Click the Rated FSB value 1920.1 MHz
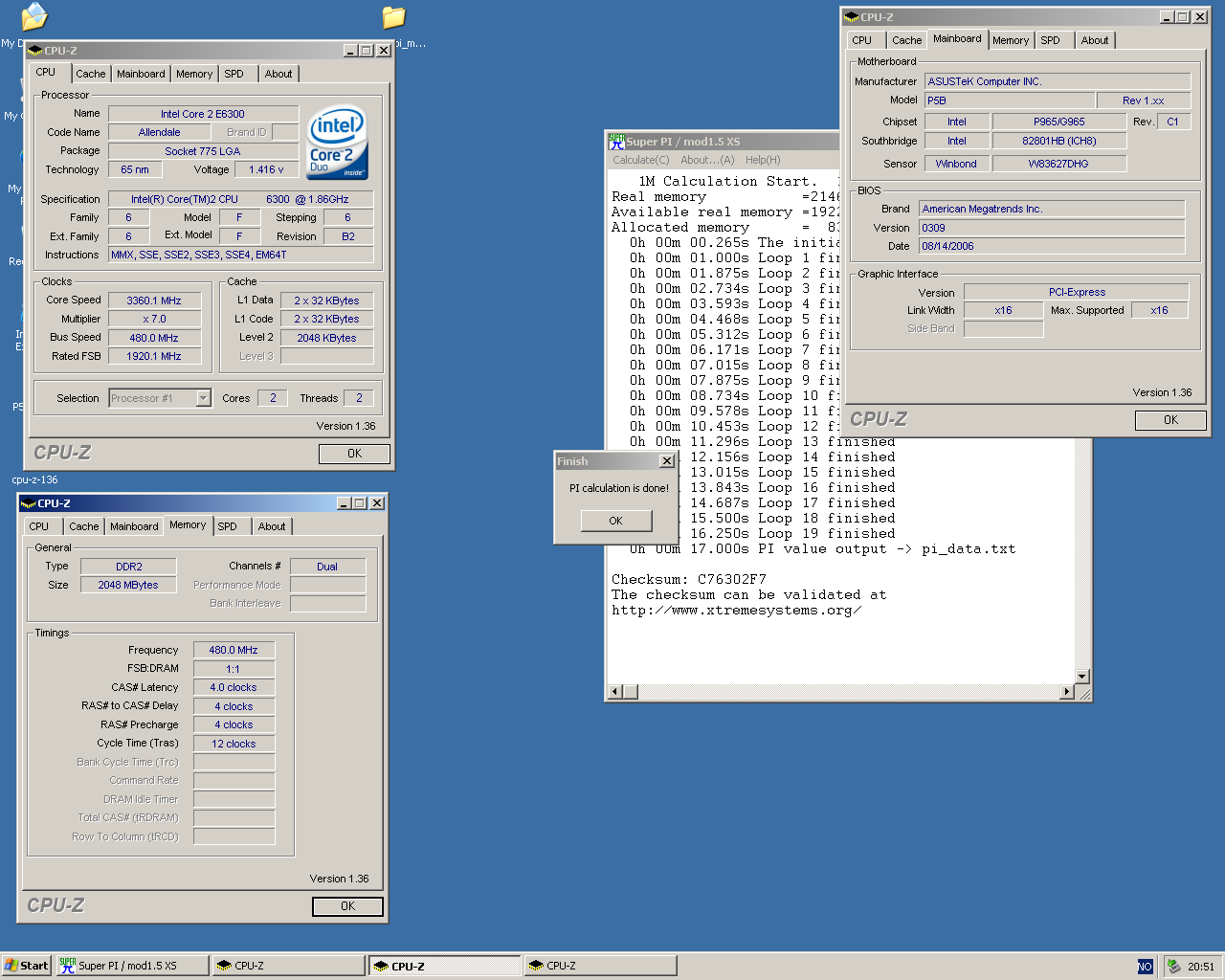Screen dimensions: 1225x980 pos(154,356)
